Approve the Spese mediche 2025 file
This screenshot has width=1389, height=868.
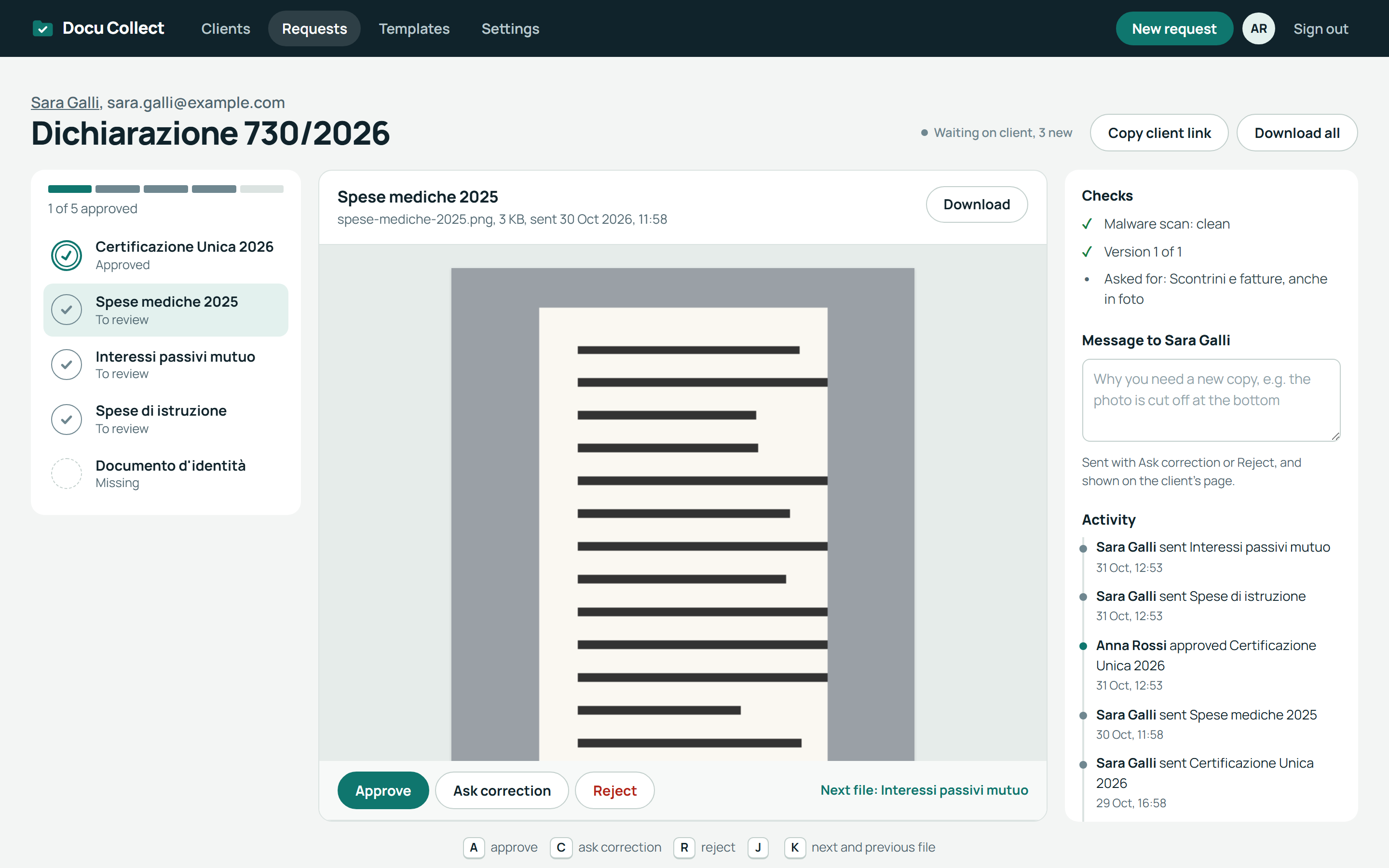[x=383, y=790]
